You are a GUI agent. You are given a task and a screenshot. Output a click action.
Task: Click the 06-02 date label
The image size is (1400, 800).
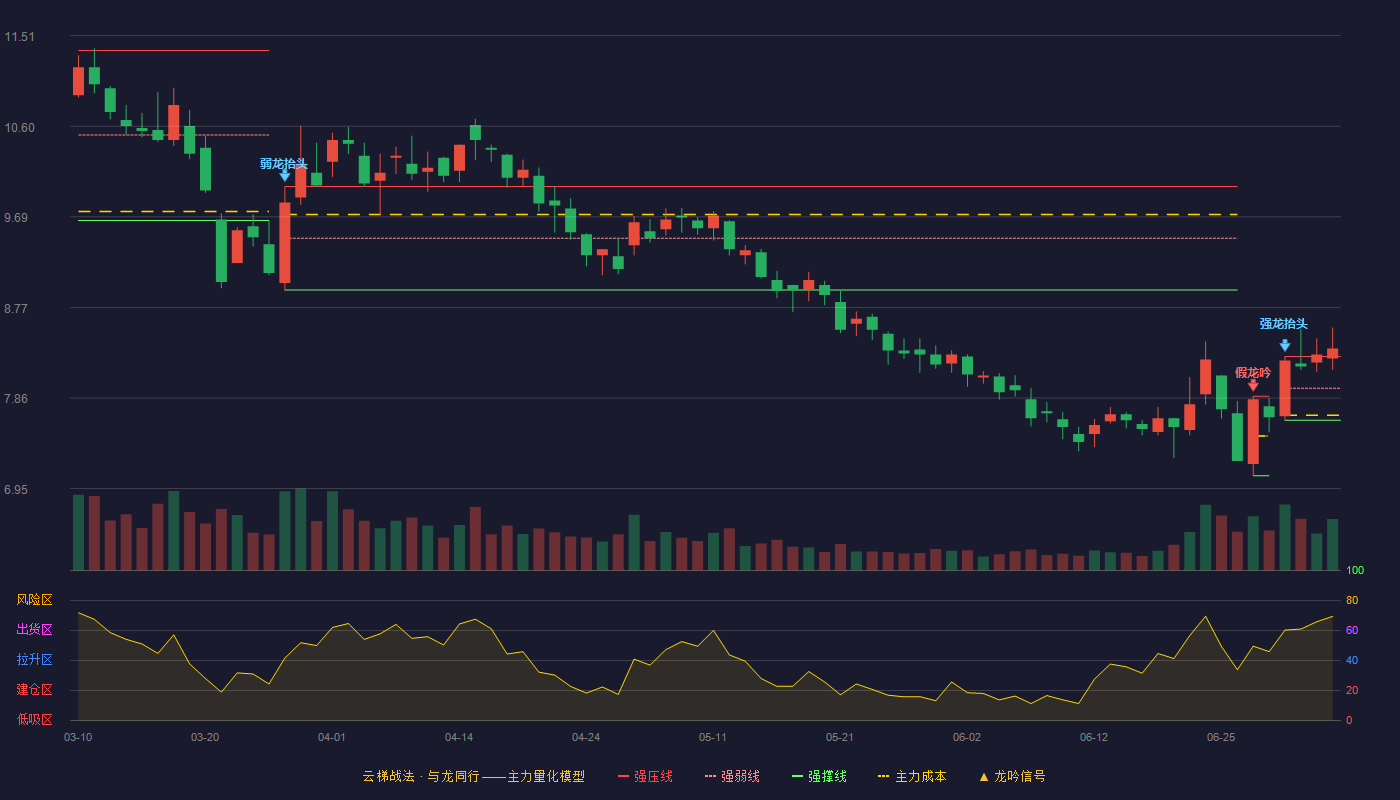(x=967, y=737)
